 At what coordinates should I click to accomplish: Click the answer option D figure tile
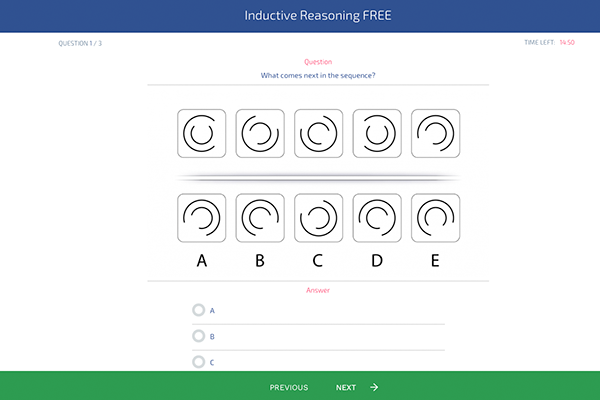point(377,218)
